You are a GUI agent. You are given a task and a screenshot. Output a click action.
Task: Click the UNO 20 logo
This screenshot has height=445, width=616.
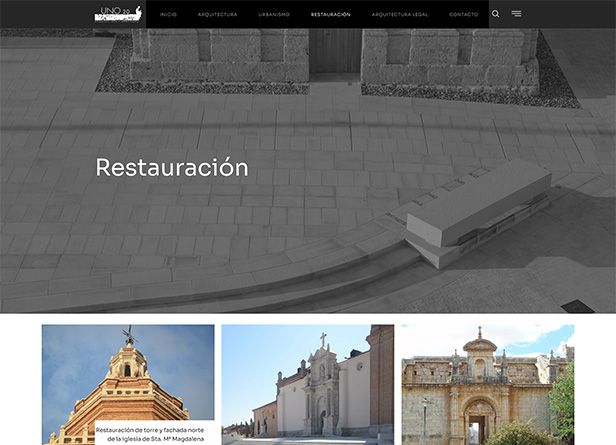click(118, 14)
